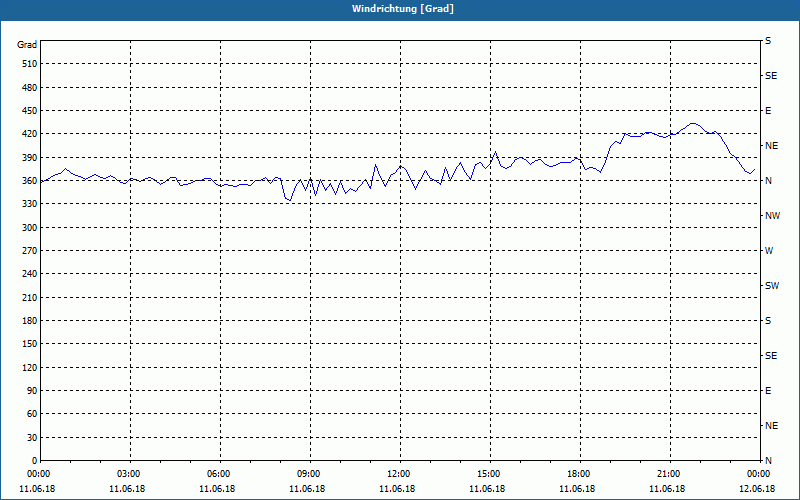Screen dimensions: 800x500
Task: Click the 0 value on the left axis
Action: (x=34, y=461)
